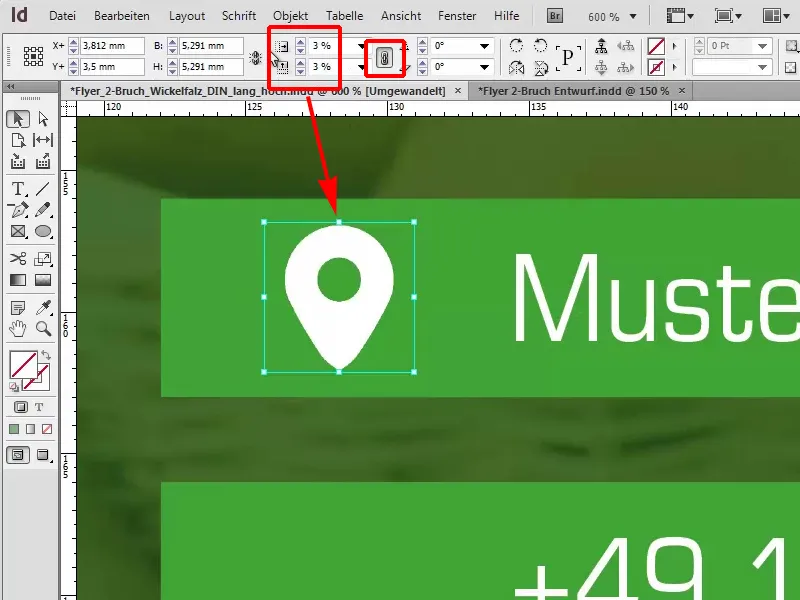Open the Objekt menu
This screenshot has width=800, height=600.
290,16
